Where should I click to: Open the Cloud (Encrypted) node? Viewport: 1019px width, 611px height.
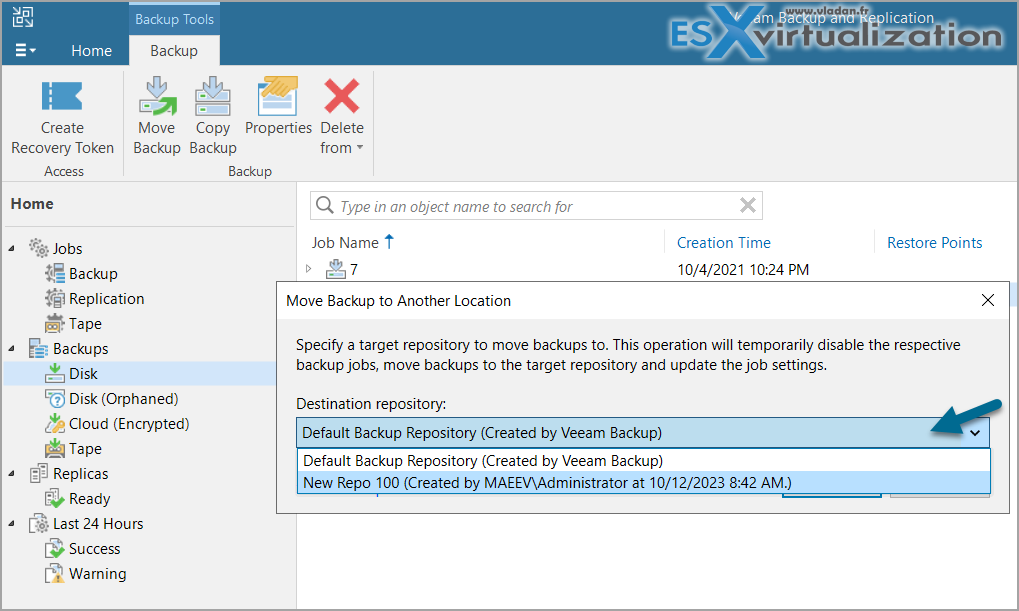(x=129, y=424)
